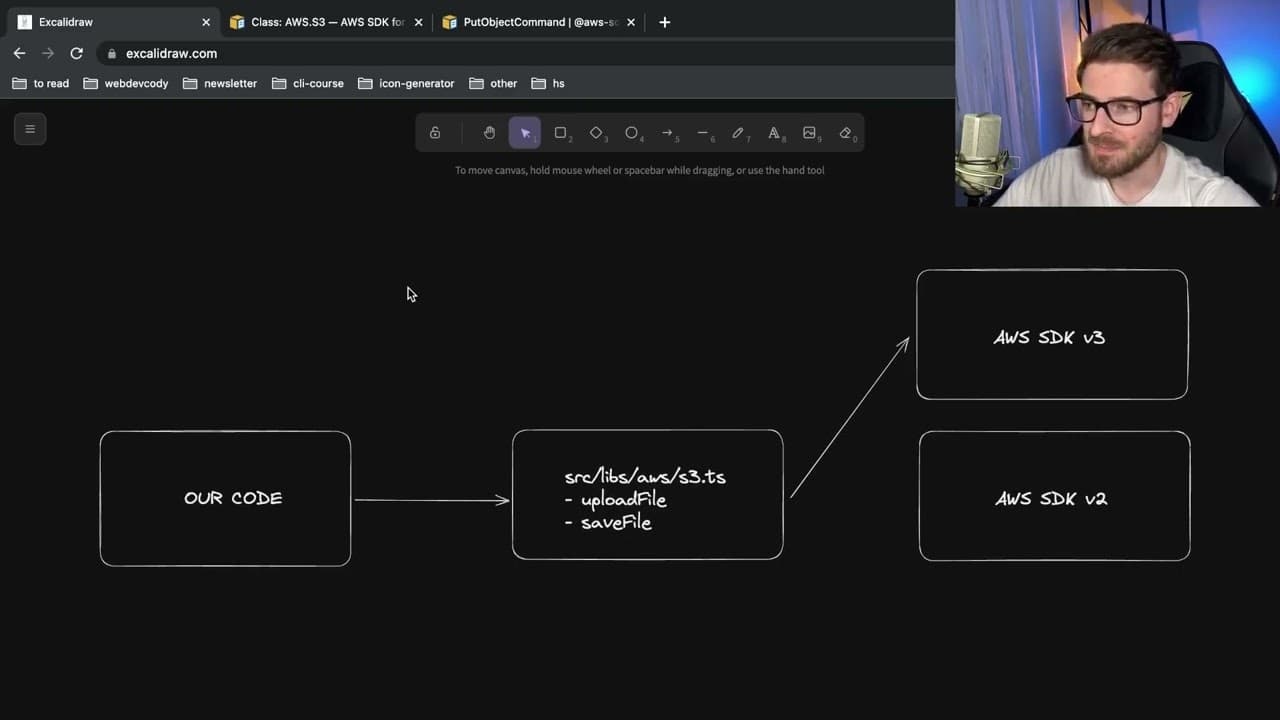Open the 'icon-generator' bookmarks folder
The width and height of the screenshot is (1280, 720).
(x=406, y=84)
